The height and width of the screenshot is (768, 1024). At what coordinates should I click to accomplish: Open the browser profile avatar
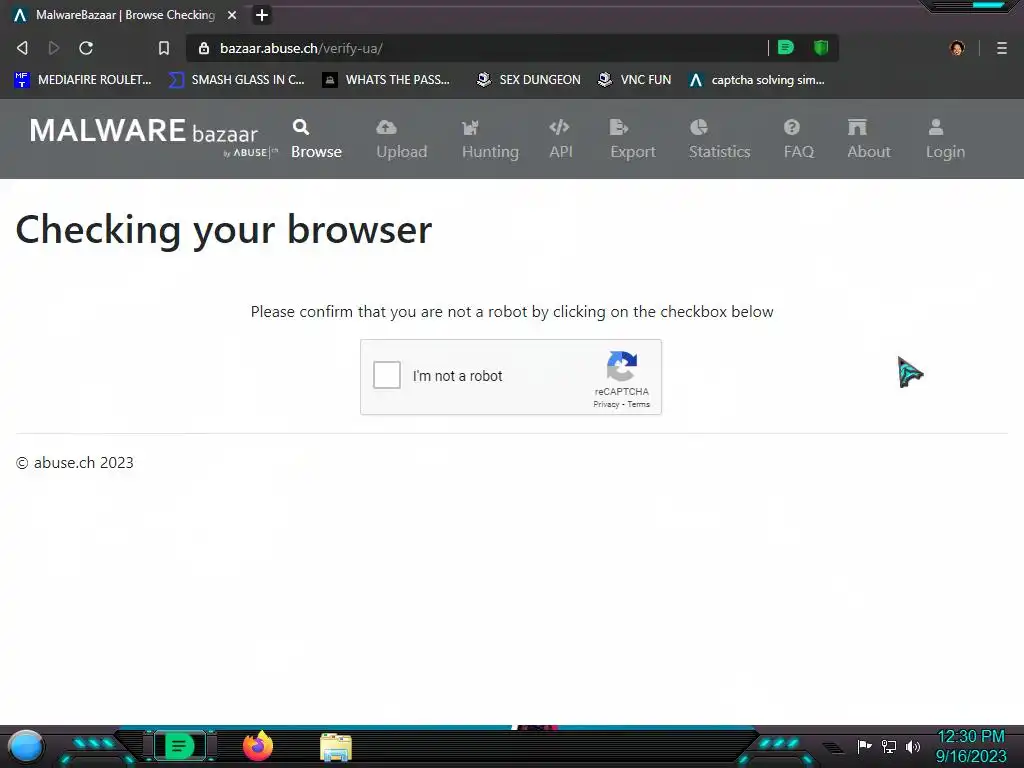pyautogui.click(x=957, y=48)
